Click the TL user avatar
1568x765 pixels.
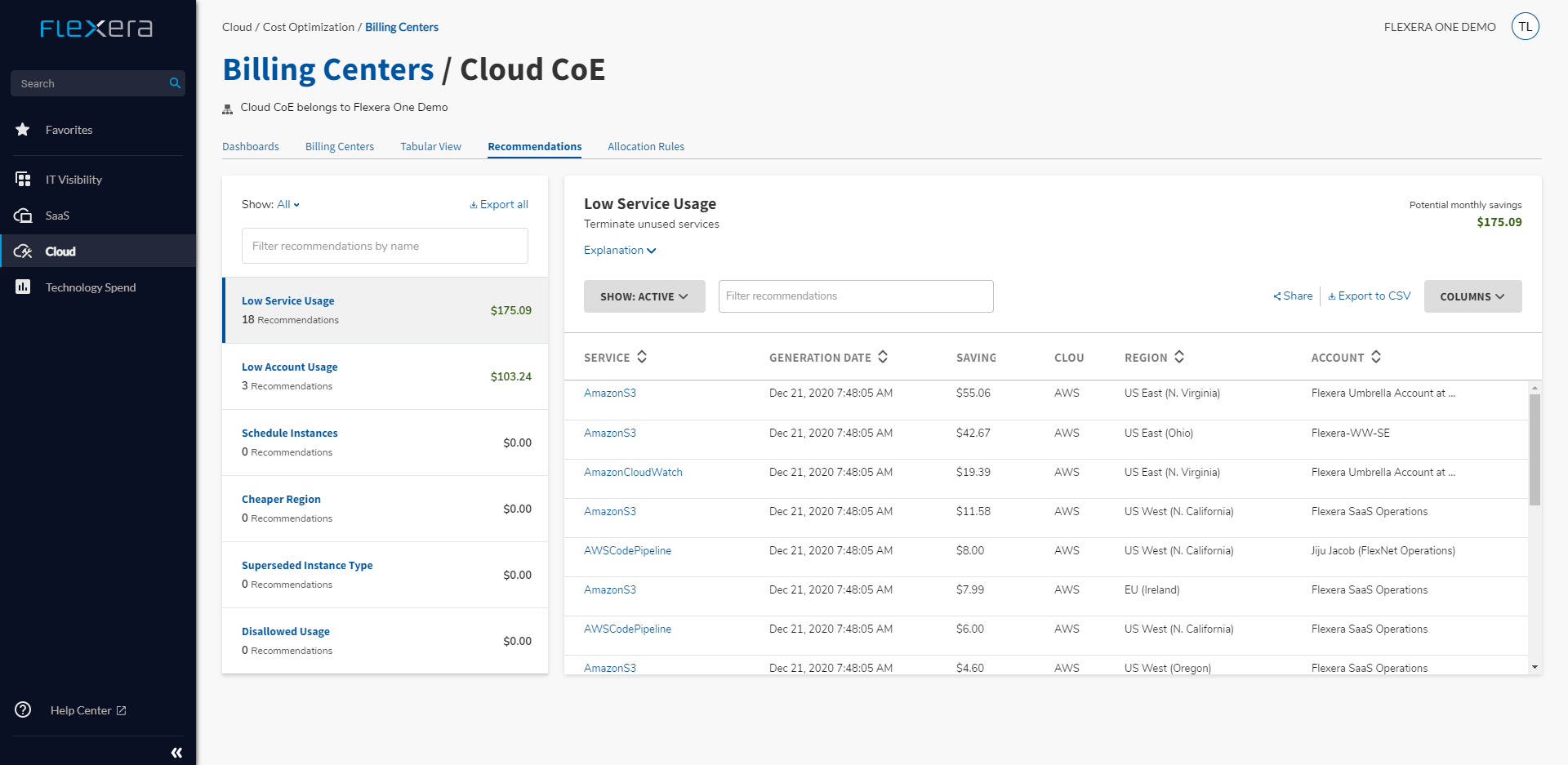coord(1525,27)
